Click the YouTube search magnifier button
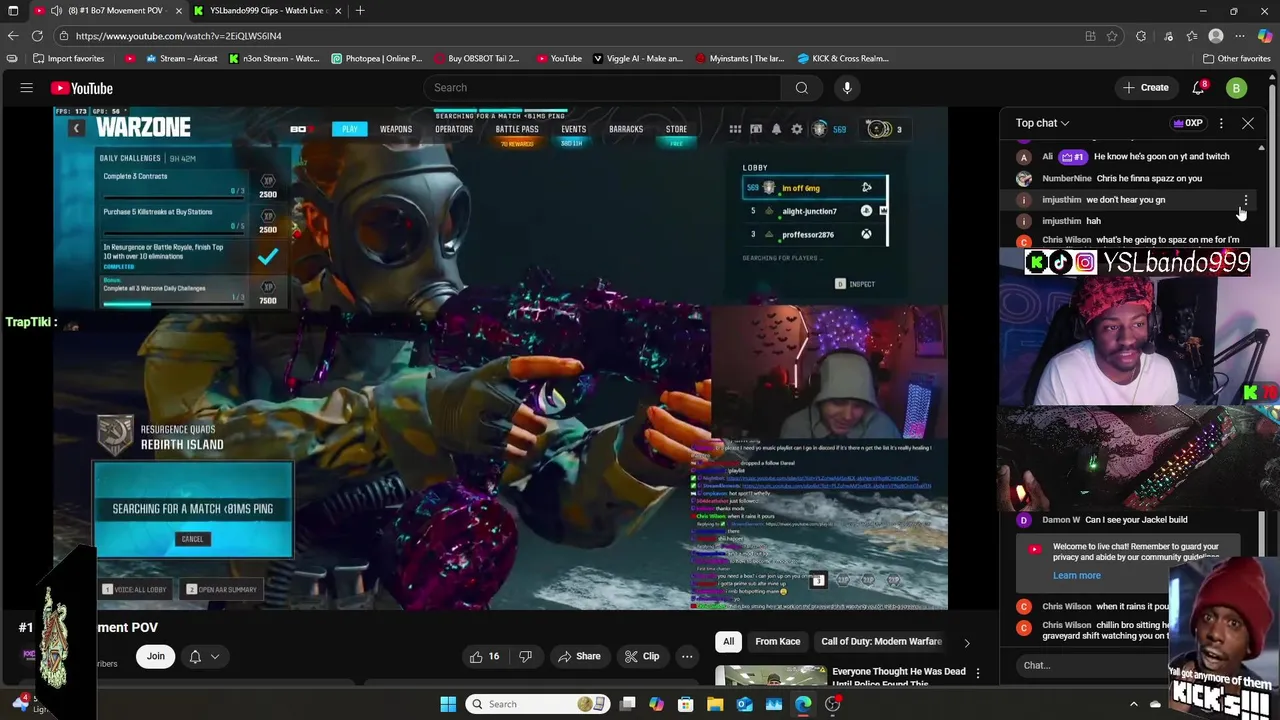Screen dimensions: 1280x720 point(801,88)
